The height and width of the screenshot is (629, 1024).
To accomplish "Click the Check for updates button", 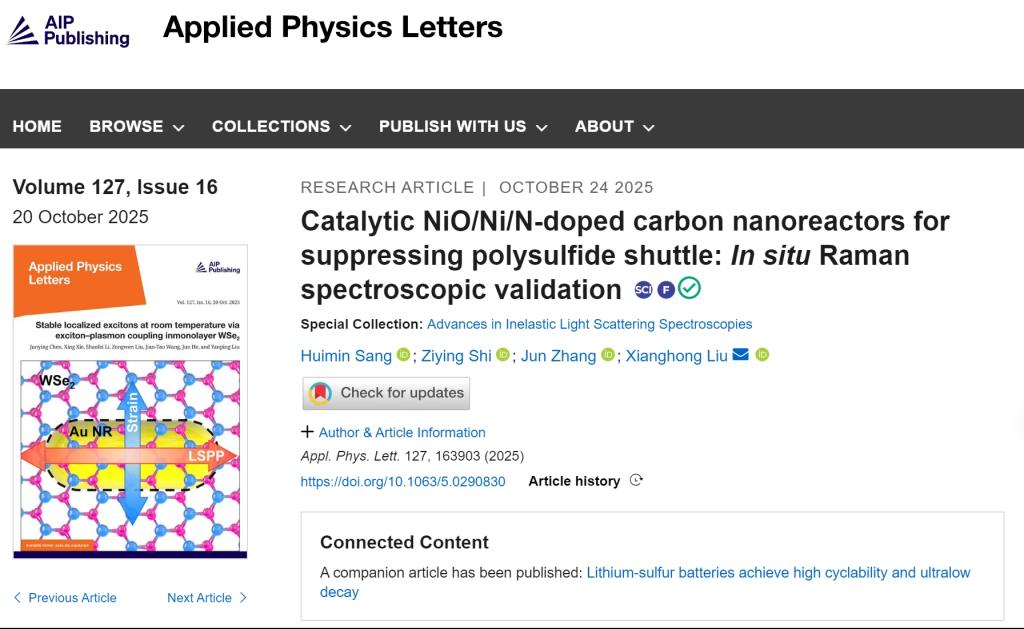I will click(x=386, y=393).
